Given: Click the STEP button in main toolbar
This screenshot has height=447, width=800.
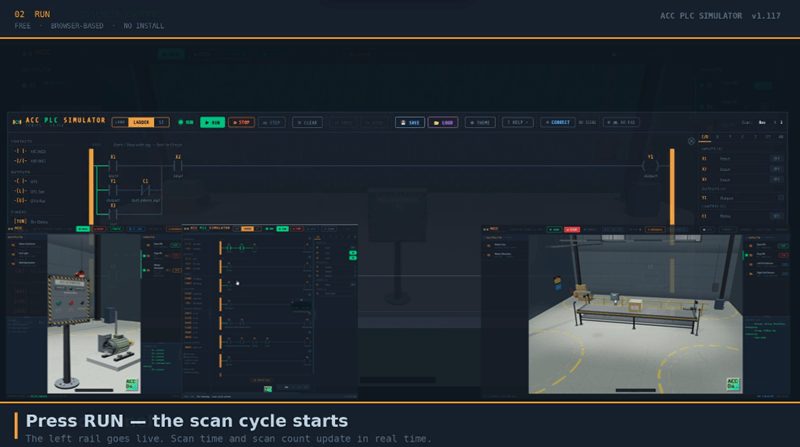Looking at the screenshot, I should [272, 122].
